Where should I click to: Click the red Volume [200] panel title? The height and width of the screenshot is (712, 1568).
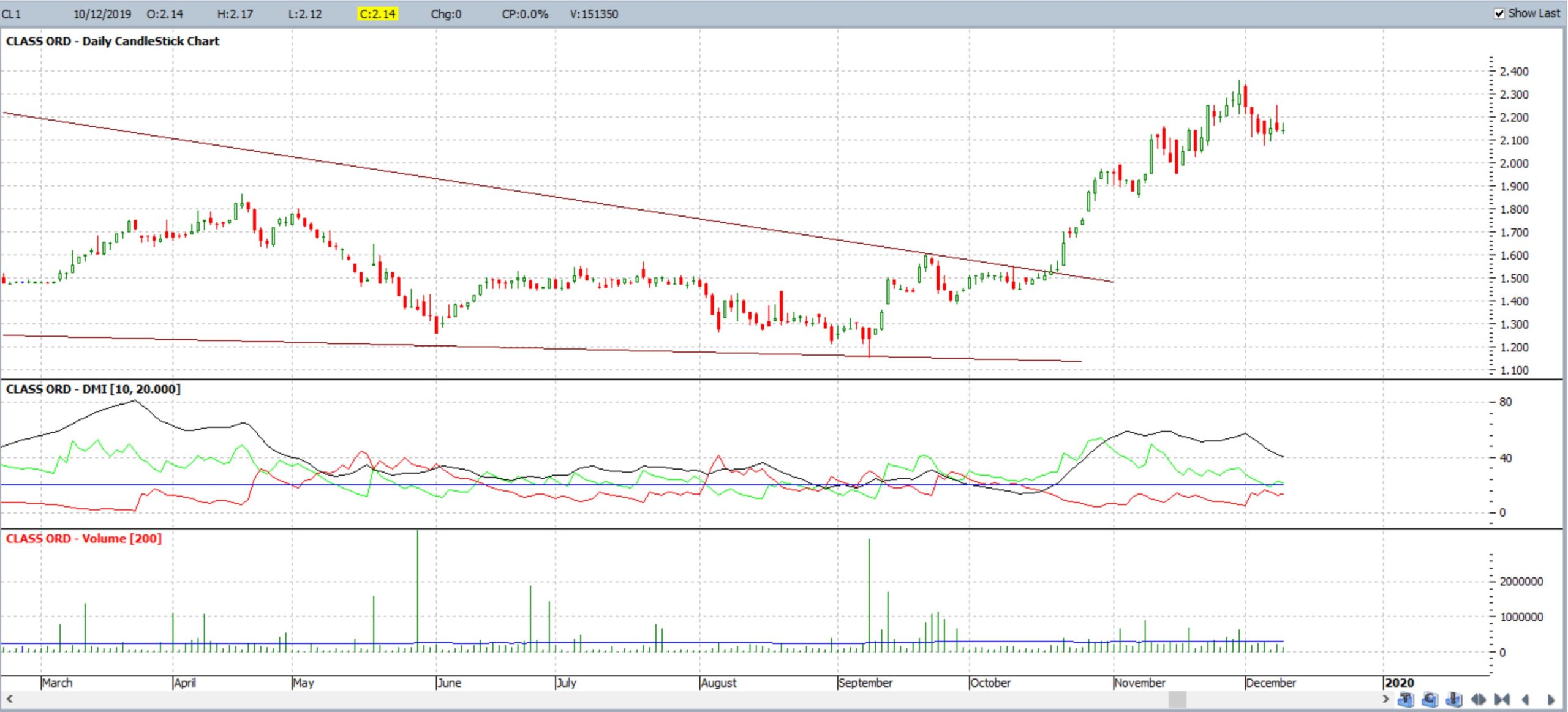(x=83, y=538)
